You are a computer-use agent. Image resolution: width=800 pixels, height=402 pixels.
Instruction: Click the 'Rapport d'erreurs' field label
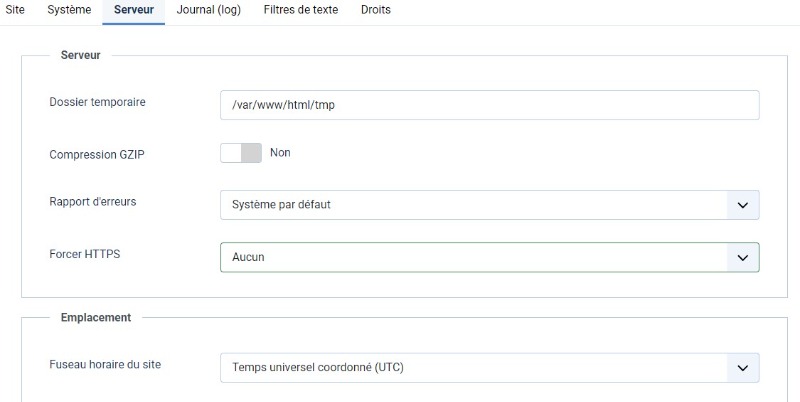tap(93, 202)
